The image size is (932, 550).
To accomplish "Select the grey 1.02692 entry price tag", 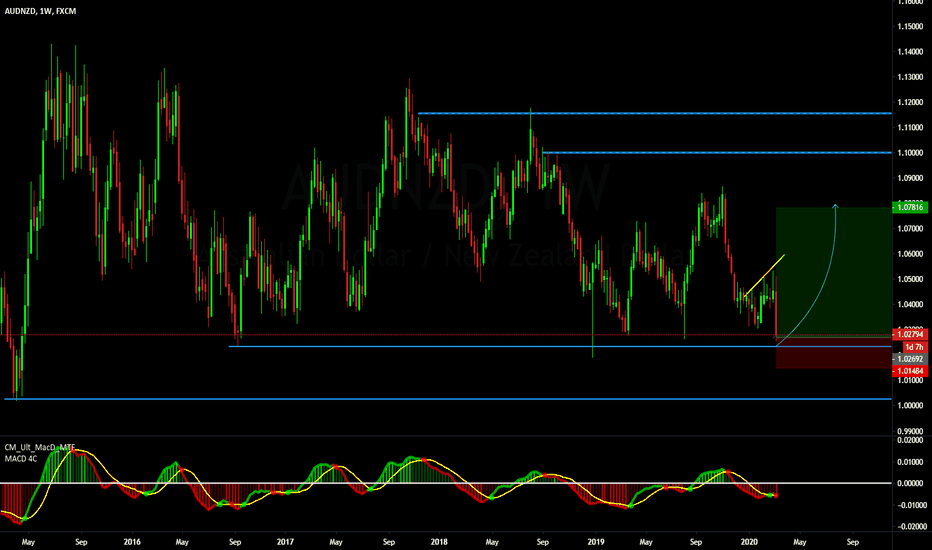I will click(x=910, y=359).
